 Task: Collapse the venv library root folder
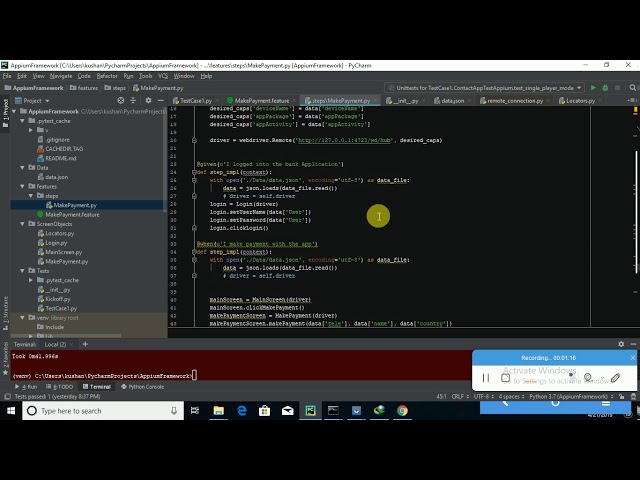pos(22,318)
